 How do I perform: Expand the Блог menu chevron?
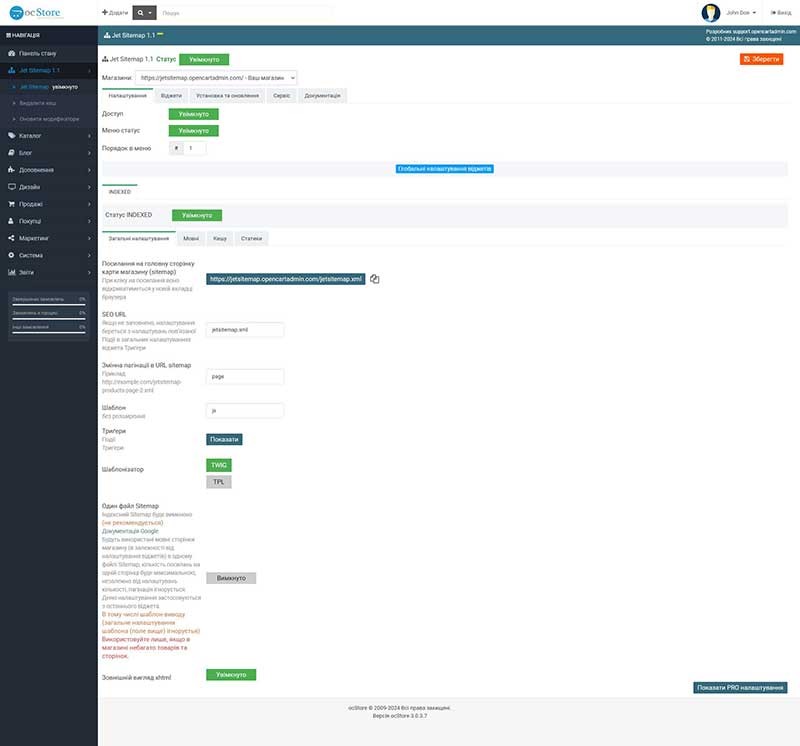[x=89, y=153]
